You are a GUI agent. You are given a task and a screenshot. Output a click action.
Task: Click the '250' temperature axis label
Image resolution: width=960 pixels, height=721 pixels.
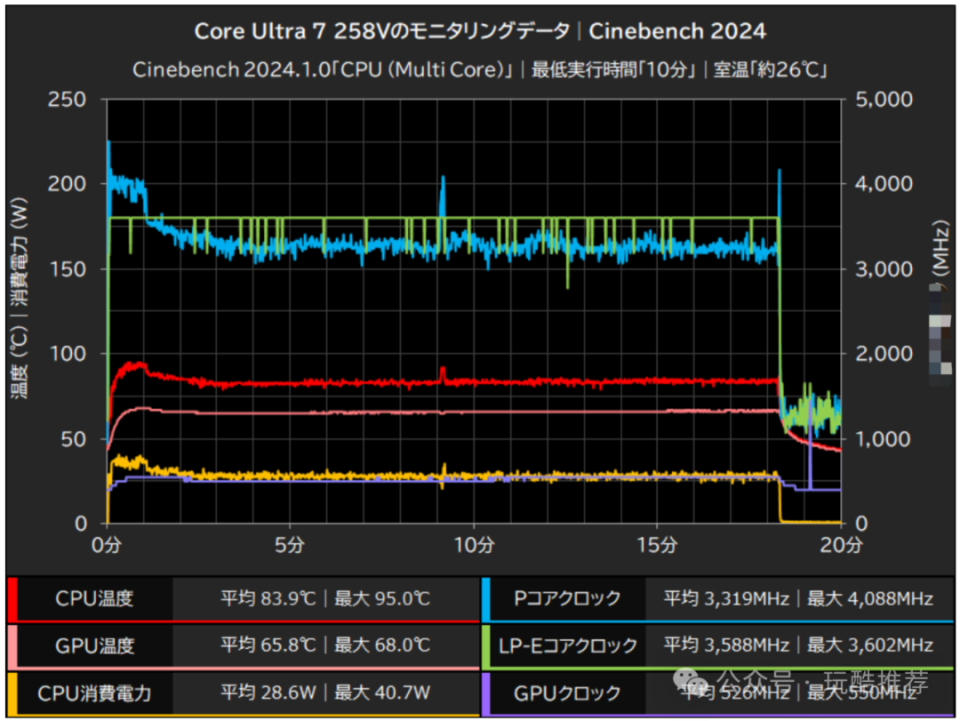tap(67, 100)
